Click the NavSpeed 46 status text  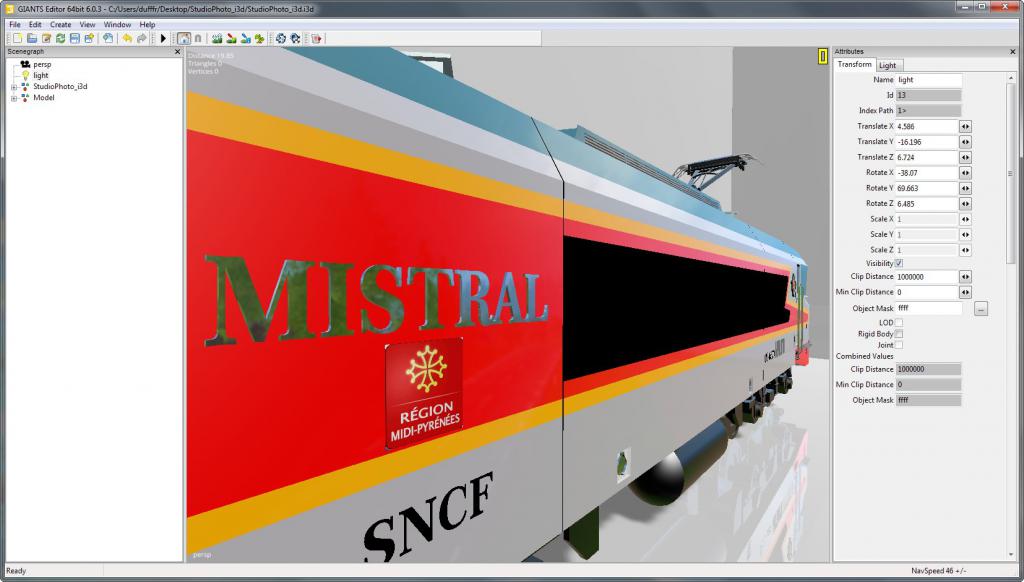[939, 571]
